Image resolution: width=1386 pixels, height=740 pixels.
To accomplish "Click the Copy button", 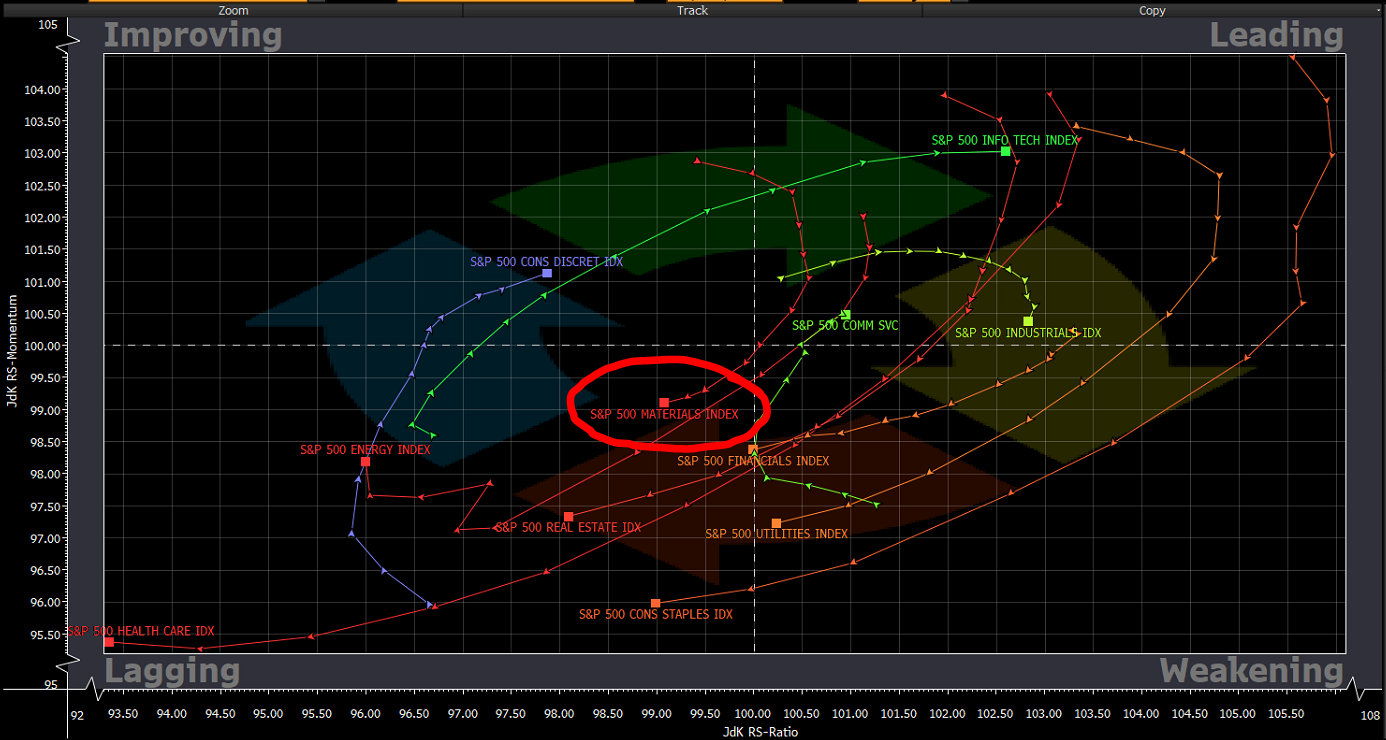I will pos(1152,10).
